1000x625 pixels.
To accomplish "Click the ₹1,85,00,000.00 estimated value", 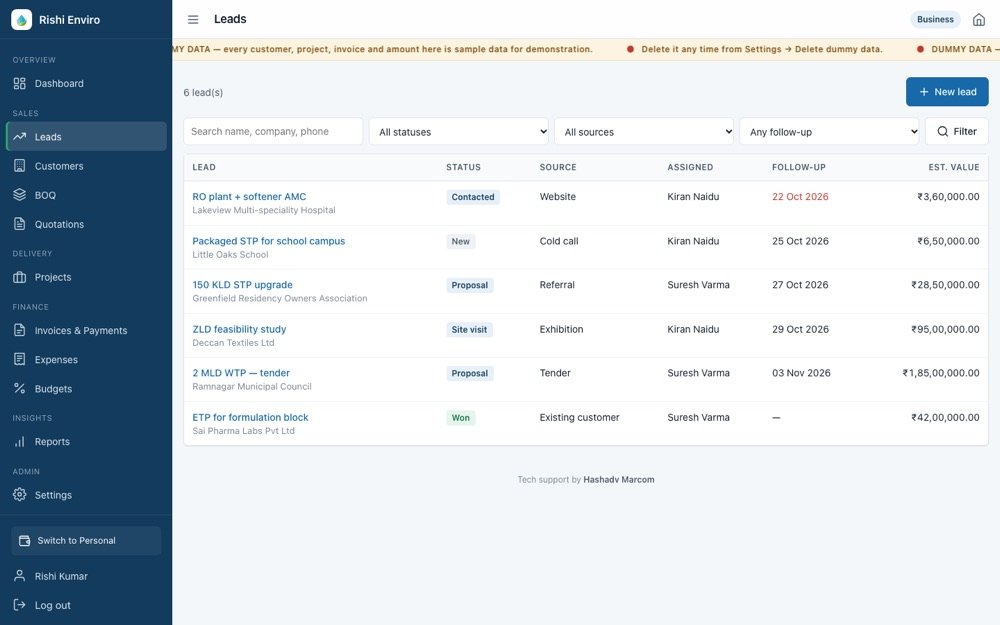I will (x=941, y=373).
